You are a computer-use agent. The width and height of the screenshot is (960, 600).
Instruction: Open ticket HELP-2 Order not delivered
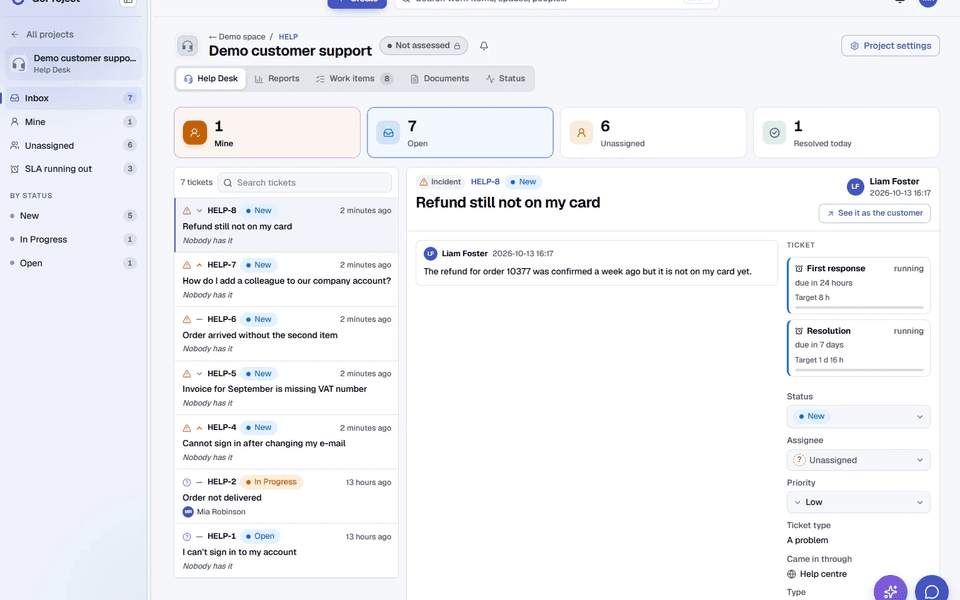coord(287,497)
